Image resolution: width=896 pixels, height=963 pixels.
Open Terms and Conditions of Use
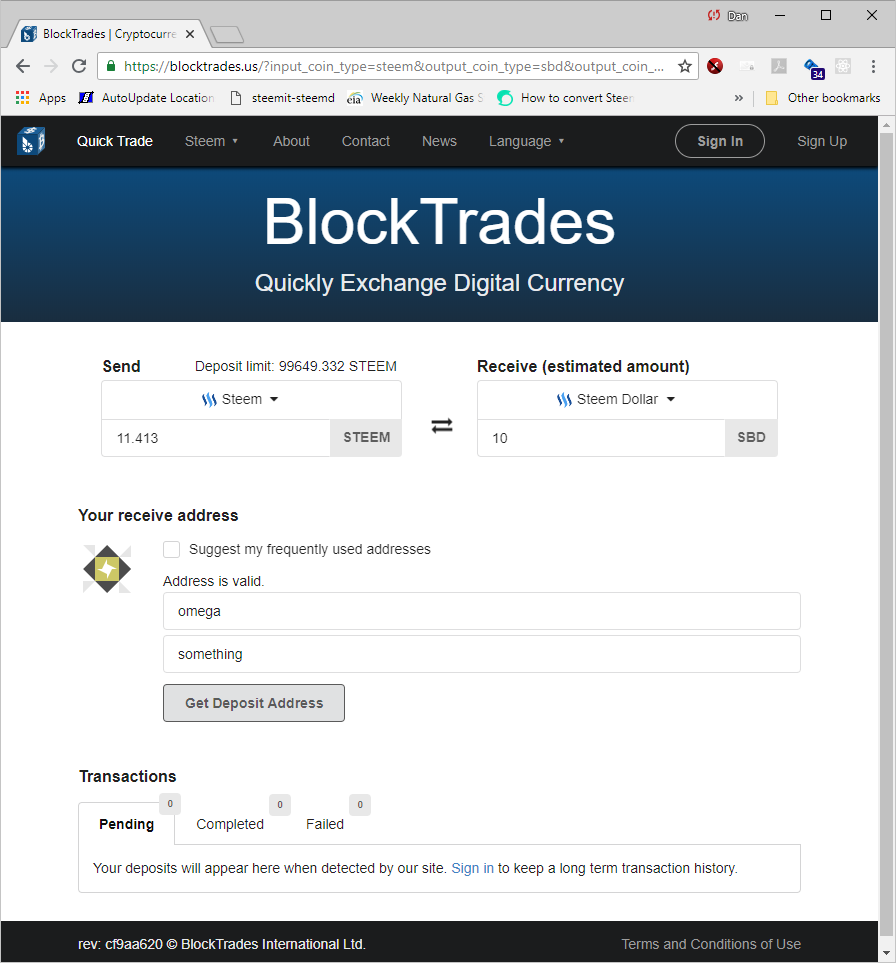(x=711, y=944)
